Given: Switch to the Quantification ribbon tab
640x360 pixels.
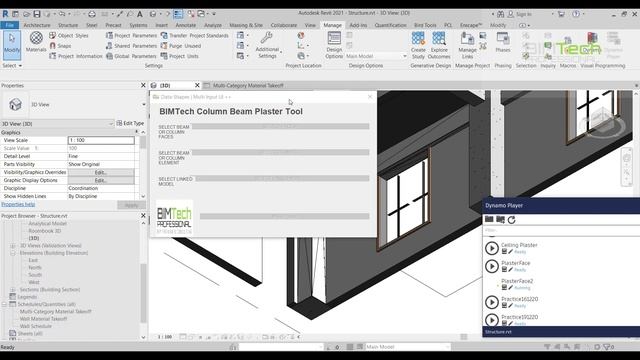Looking at the screenshot, I should (x=390, y=25).
